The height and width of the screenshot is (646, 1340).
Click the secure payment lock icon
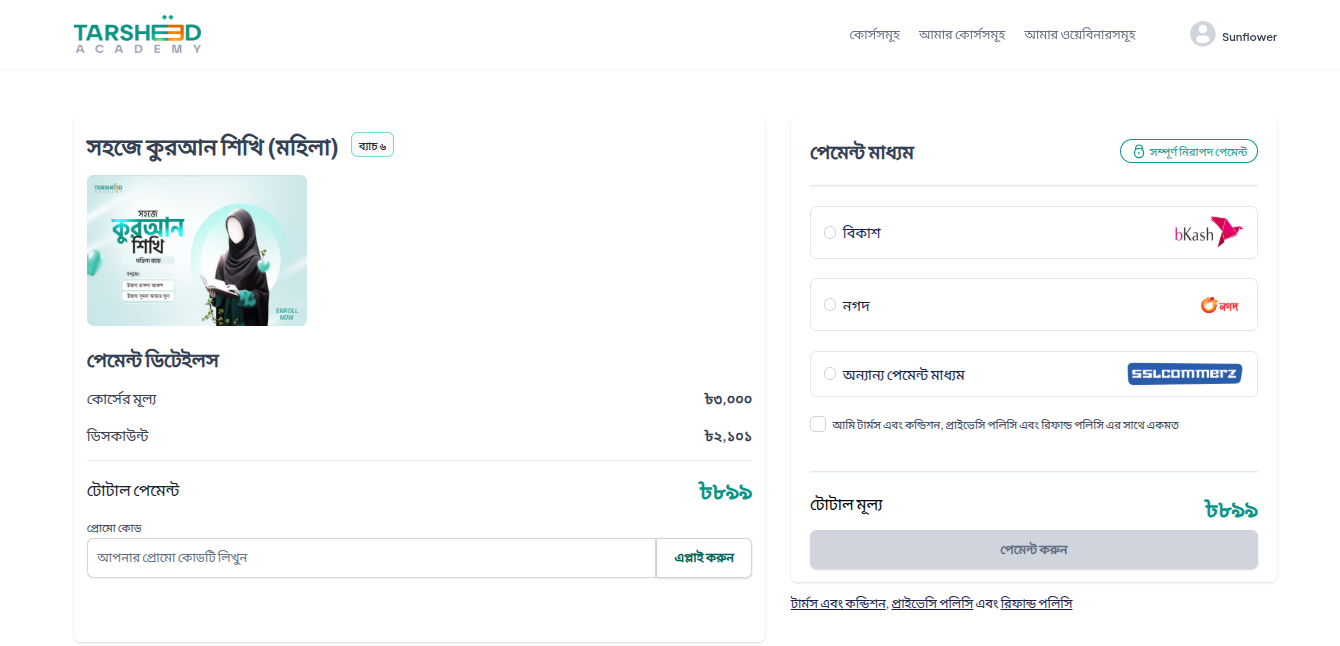click(x=1138, y=152)
